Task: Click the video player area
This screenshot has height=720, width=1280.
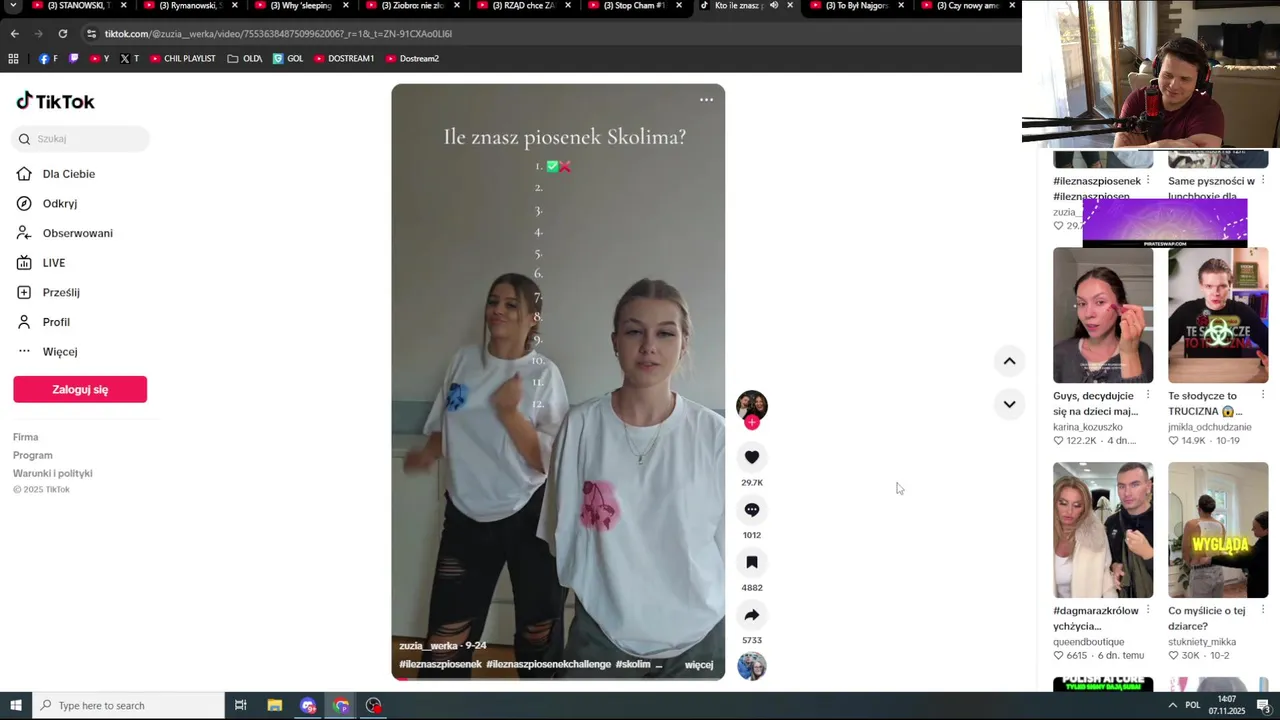Action: coord(558,381)
